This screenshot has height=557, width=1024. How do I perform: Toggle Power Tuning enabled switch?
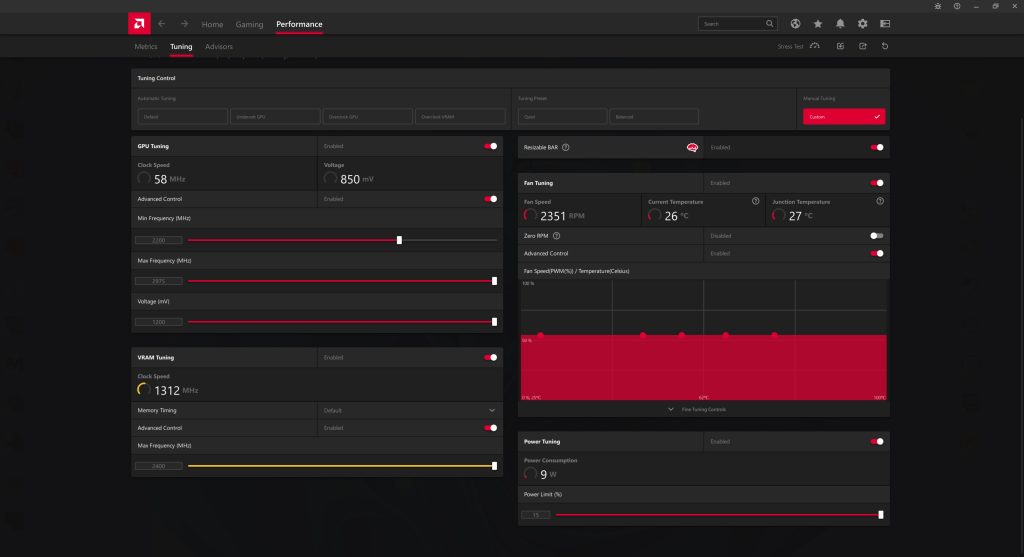tap(877, 441)
